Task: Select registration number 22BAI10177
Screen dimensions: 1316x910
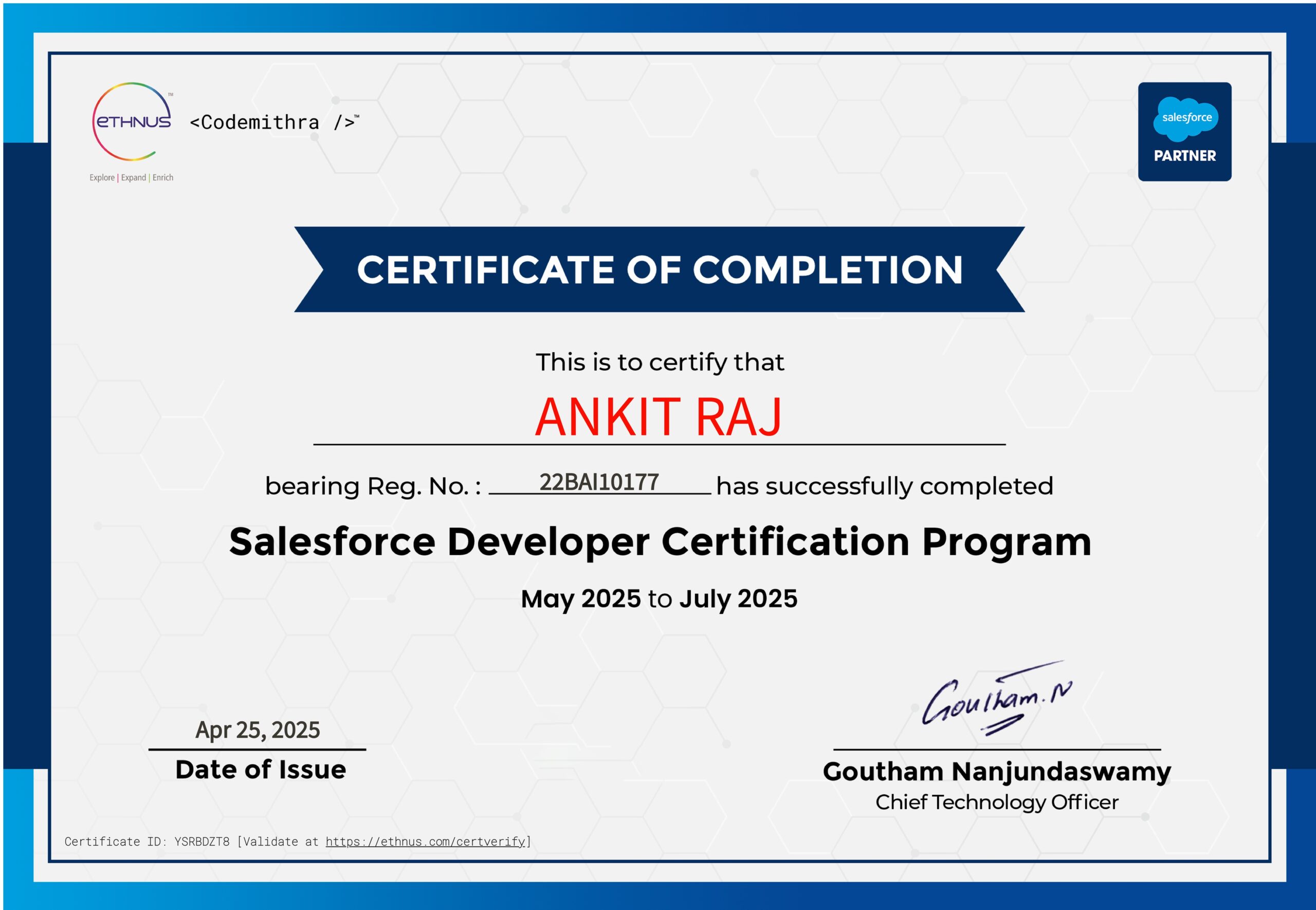Action: 599,482
